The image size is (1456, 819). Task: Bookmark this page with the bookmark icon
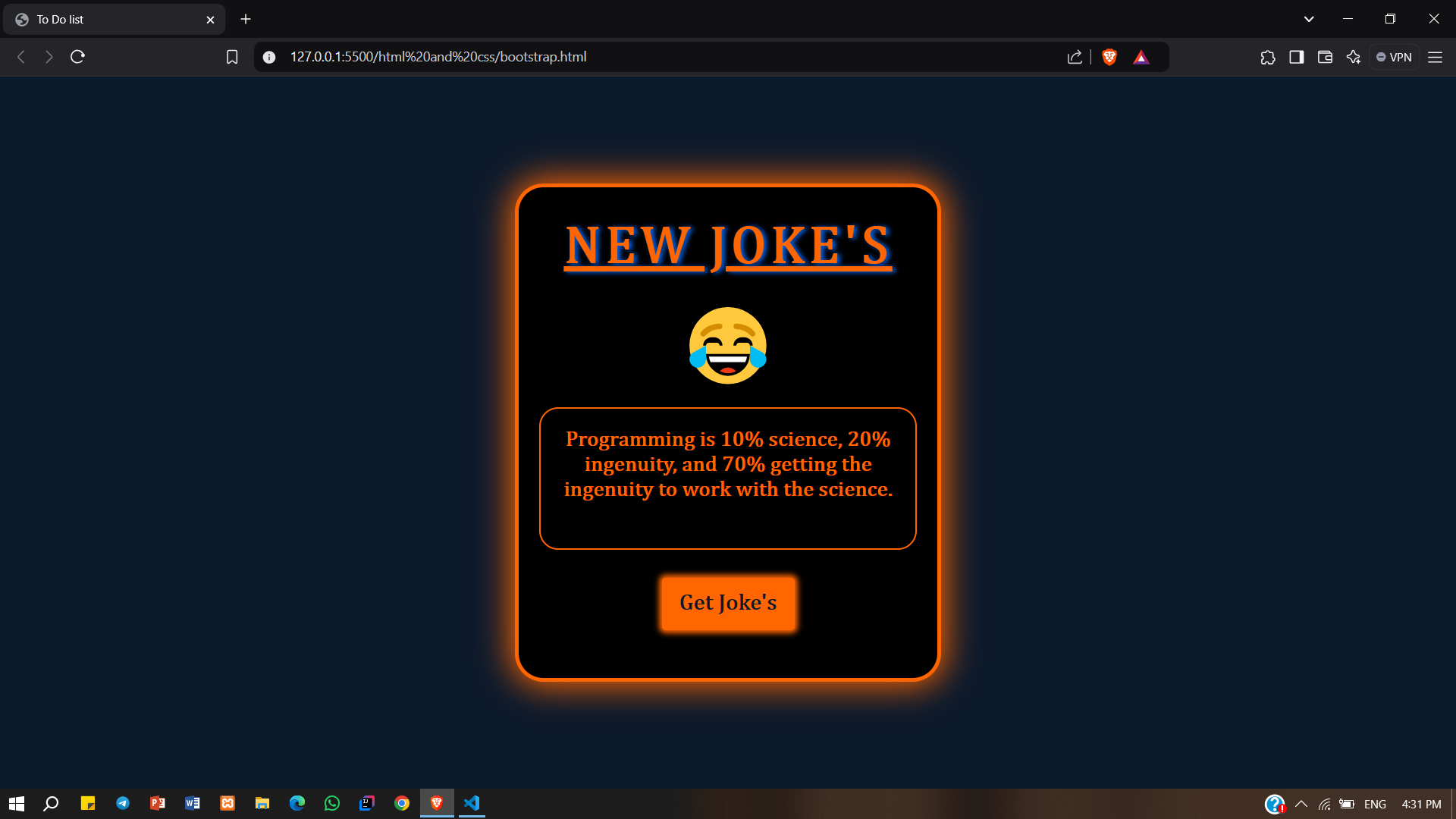(232, 57)
